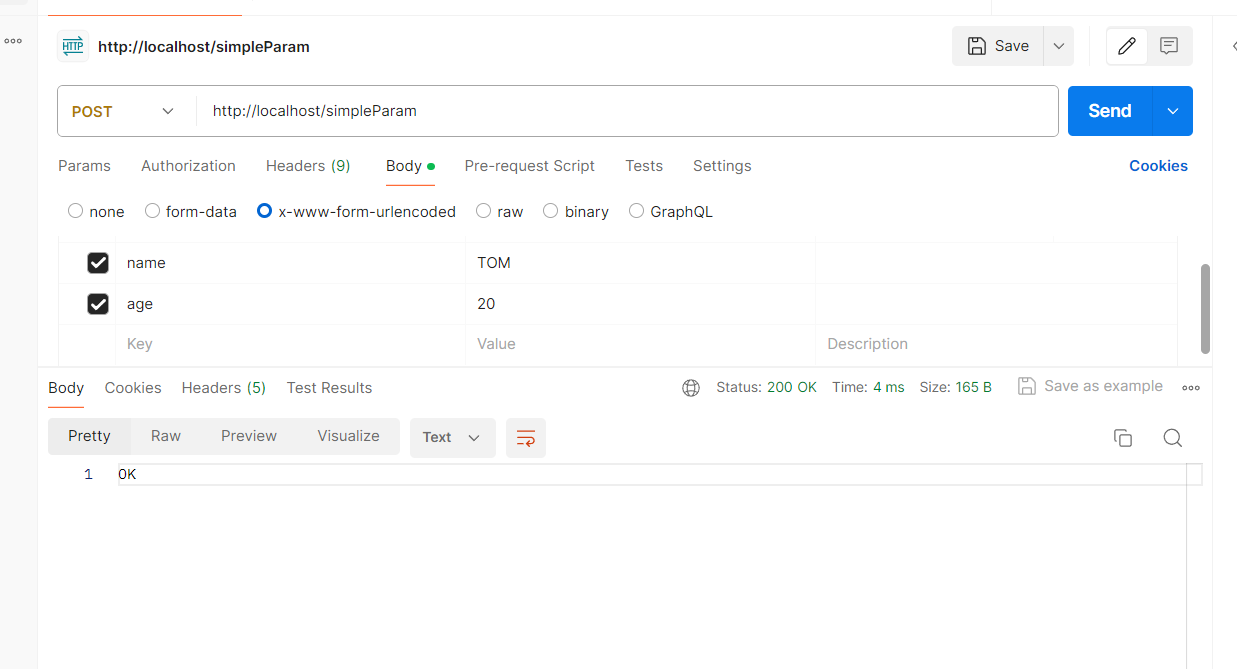Uncheck the name parameter checkbox

pyautogui.click(x=98, y=263)
